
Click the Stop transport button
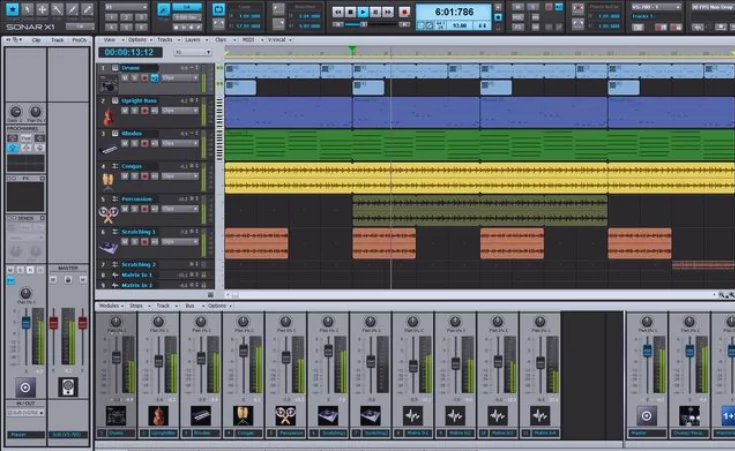point(350,12)
